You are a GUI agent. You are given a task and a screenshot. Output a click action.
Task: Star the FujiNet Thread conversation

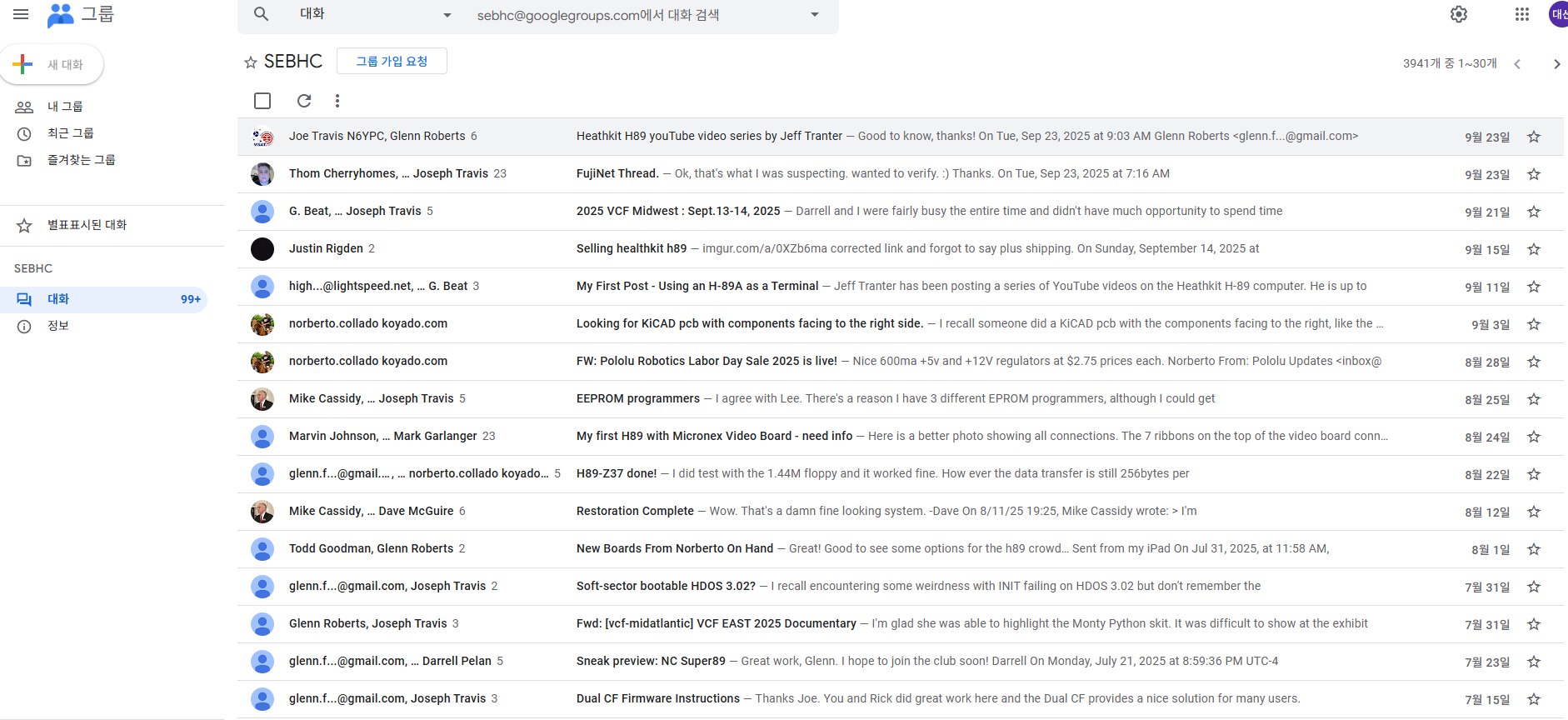tap(1533, 174)
